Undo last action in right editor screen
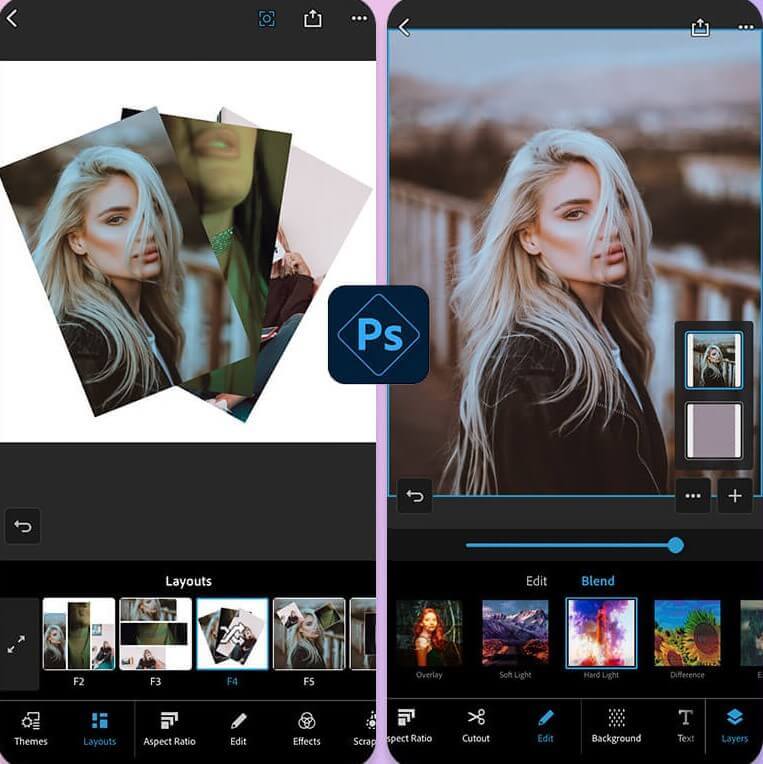The width and height of the screenshot is (763, 764). click(x=415, y=496)
